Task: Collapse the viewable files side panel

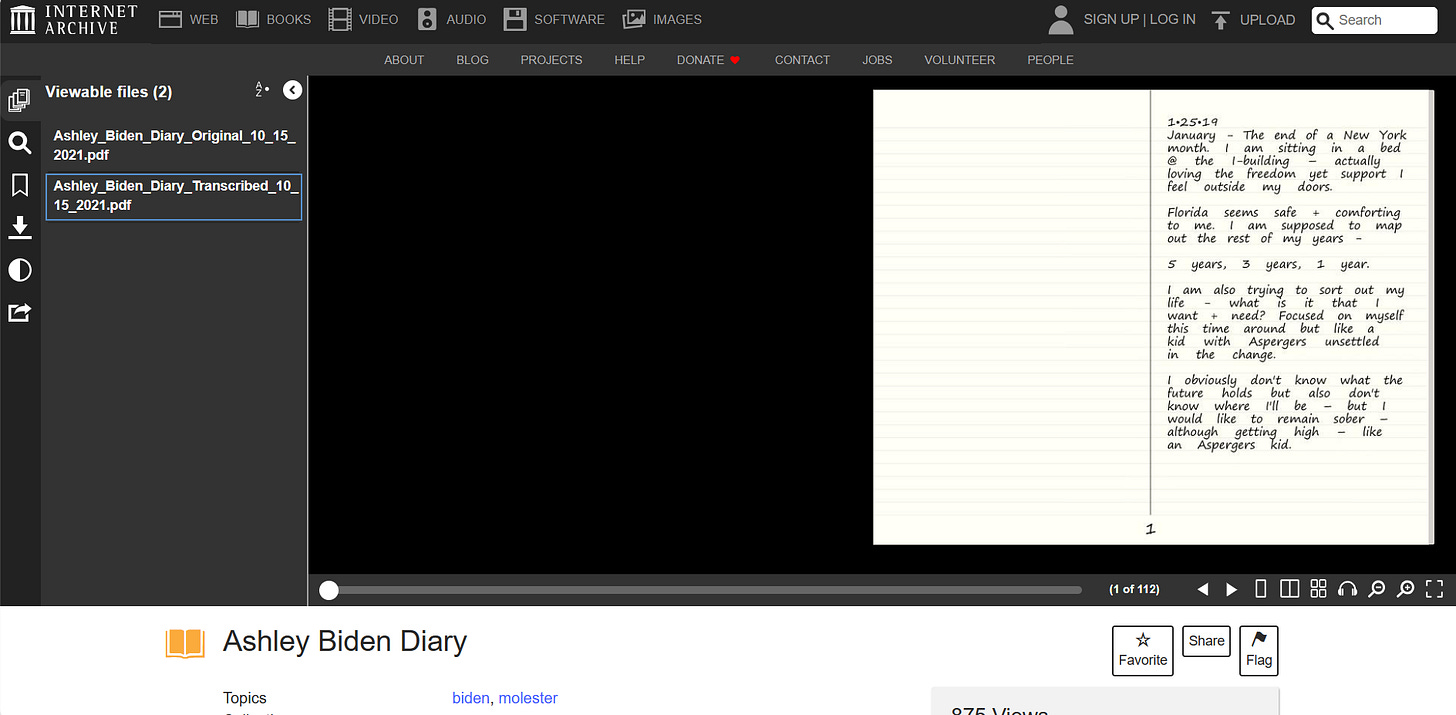Action: click(x=292, y=90)
